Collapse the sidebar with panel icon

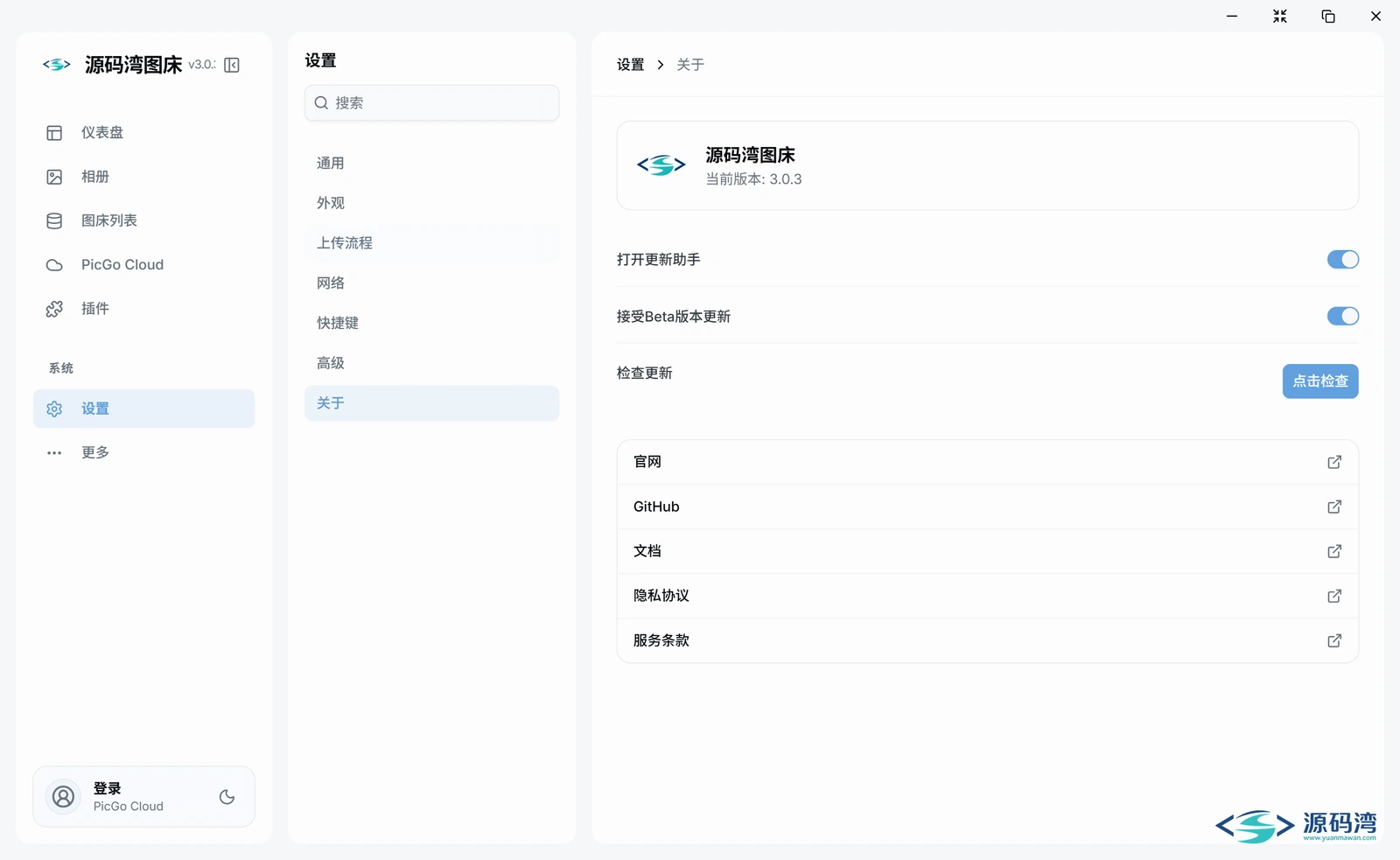(232, 65)
